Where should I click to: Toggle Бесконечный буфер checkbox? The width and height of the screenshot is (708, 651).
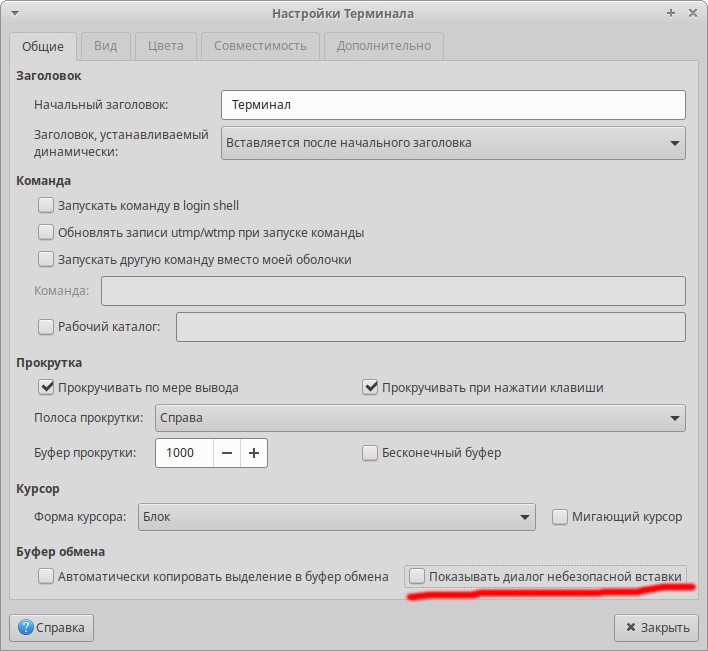click(370, 453)
